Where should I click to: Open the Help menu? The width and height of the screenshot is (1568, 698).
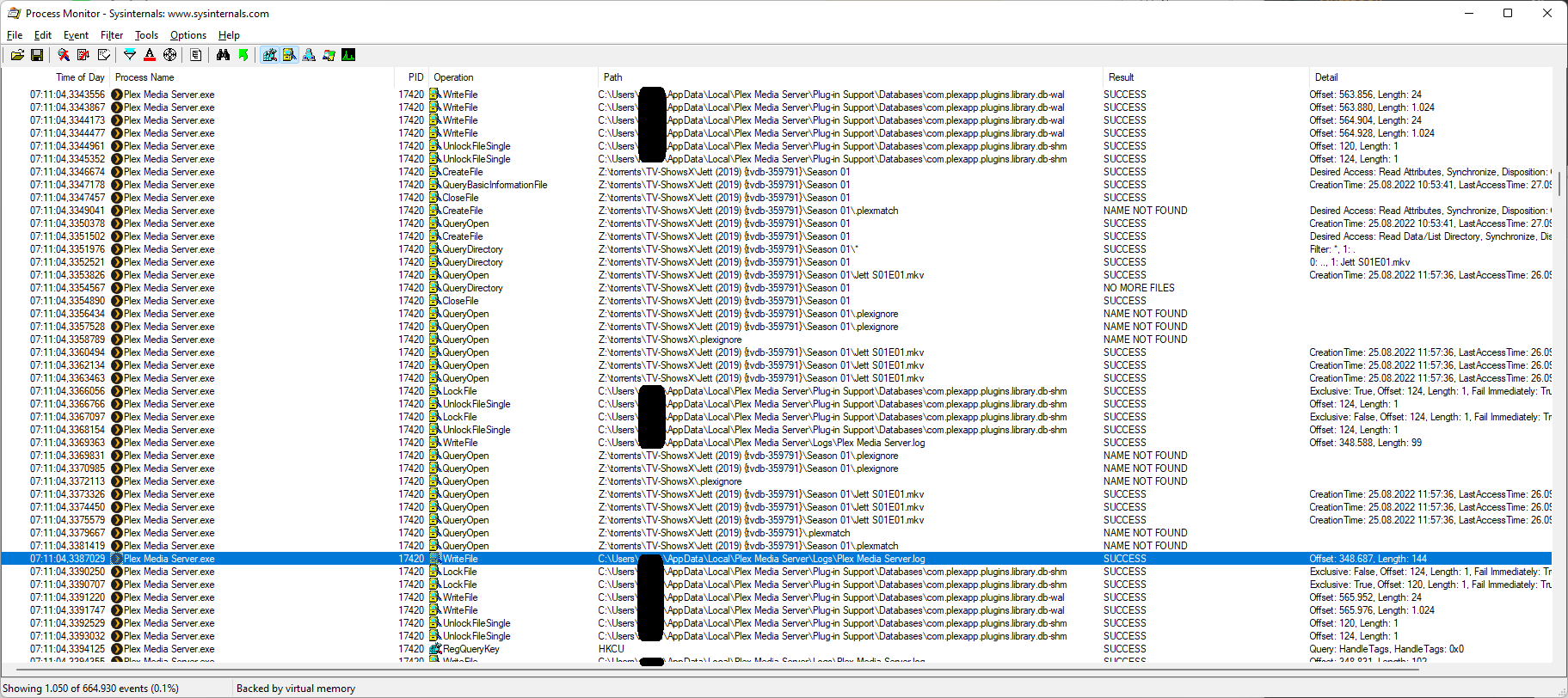229,35
